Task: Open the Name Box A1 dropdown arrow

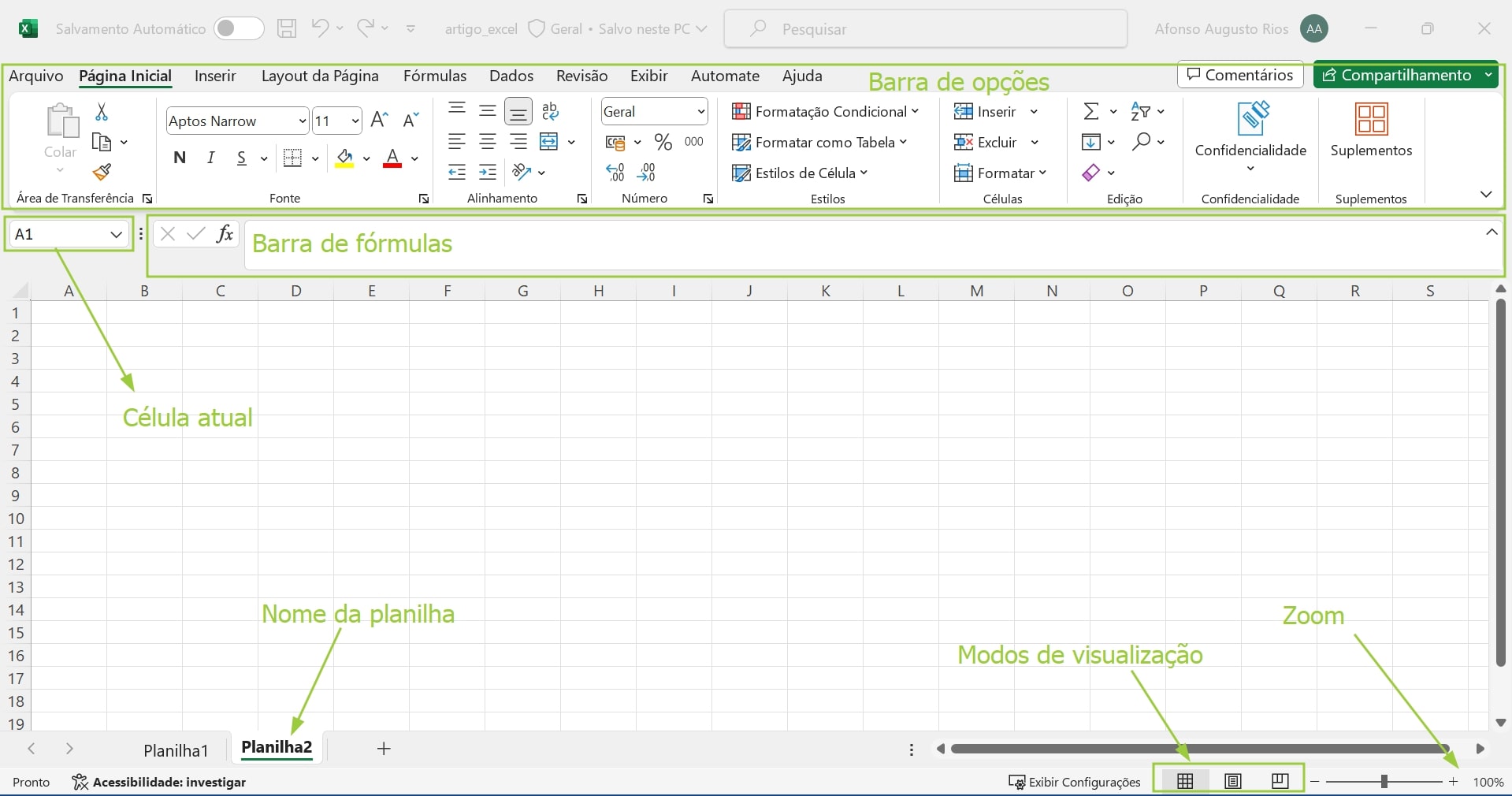Action: point(116,234)
